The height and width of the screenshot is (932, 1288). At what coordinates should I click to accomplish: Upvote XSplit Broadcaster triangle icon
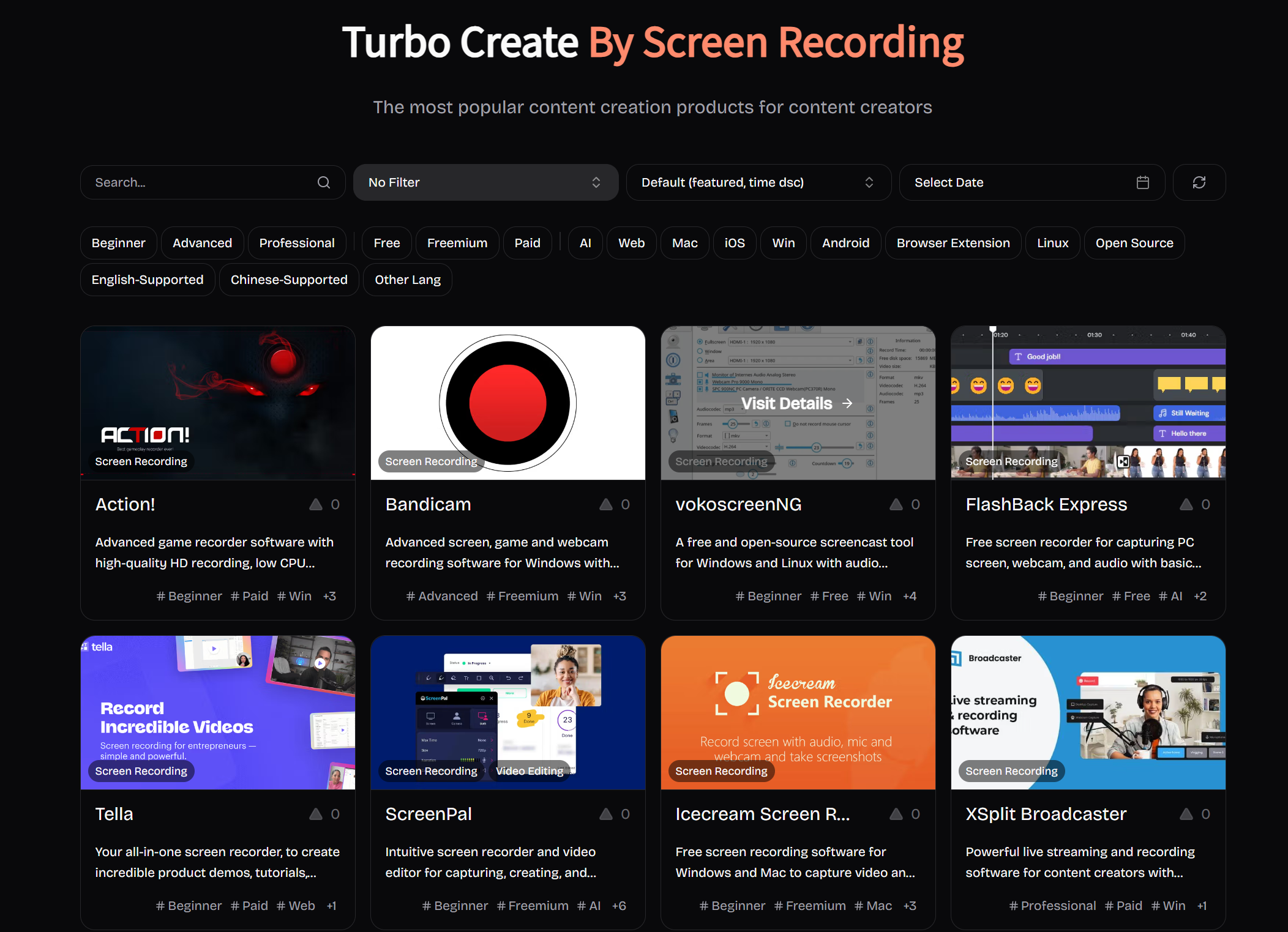coord(1186,814)
